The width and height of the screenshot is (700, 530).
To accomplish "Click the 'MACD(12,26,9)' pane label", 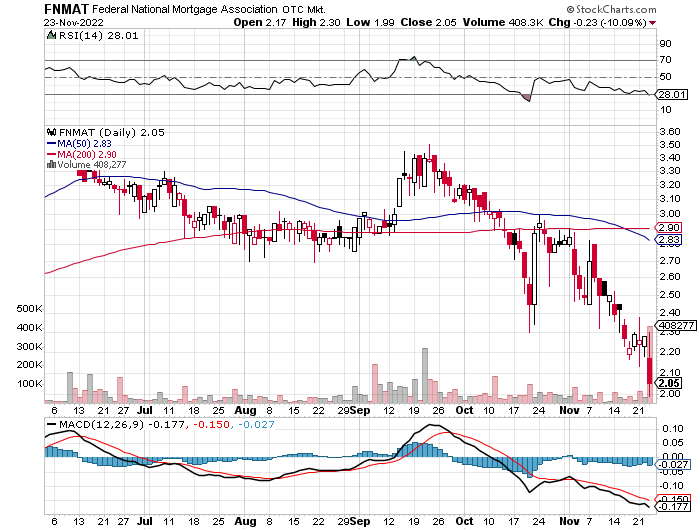I will (x=101, y=425).
